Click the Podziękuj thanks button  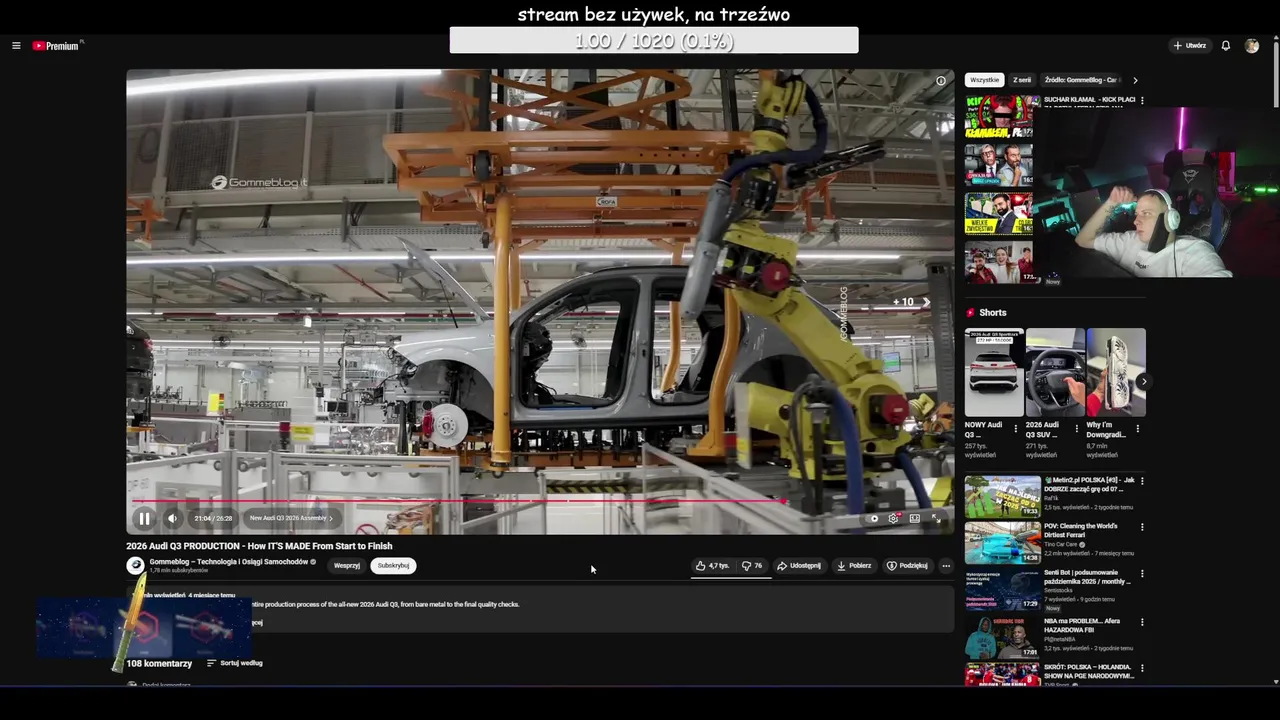[907, 566]
